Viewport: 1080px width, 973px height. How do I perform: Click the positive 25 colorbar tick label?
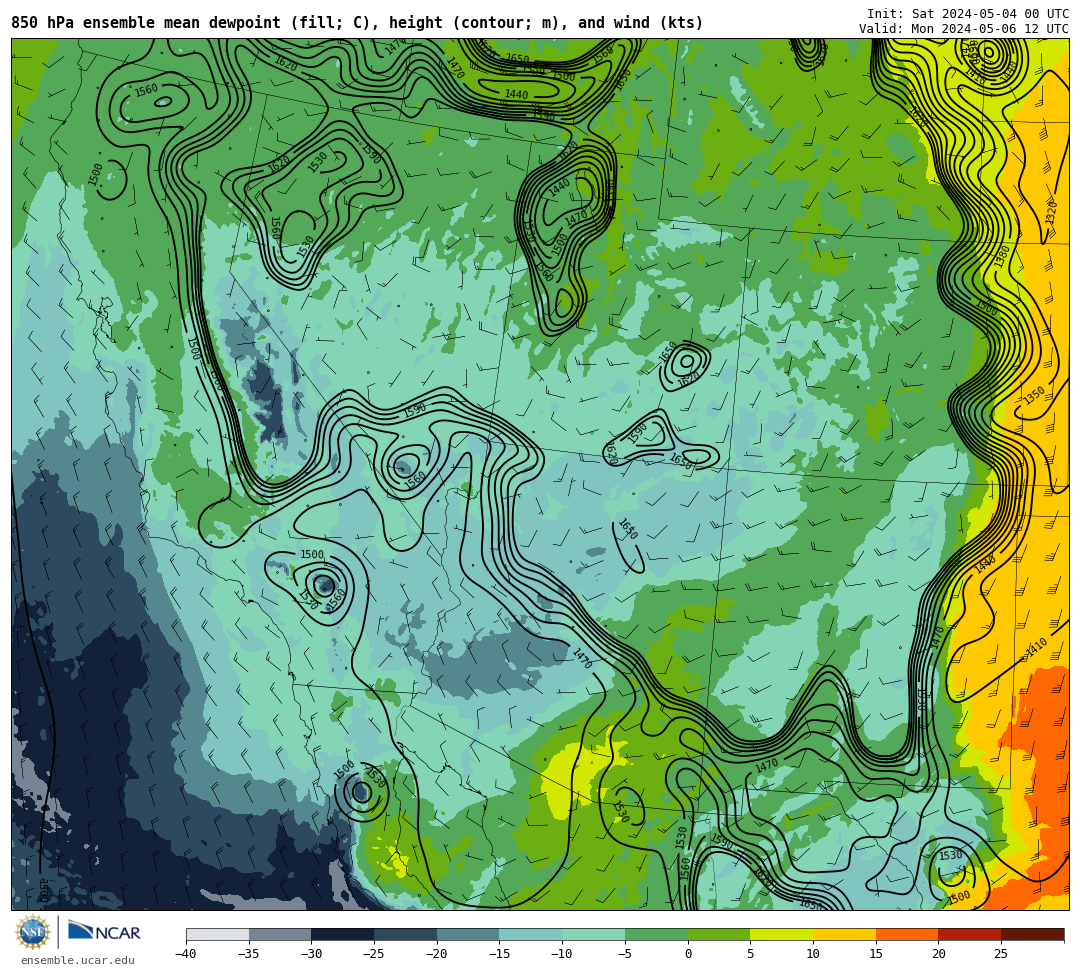[1001, 954]
